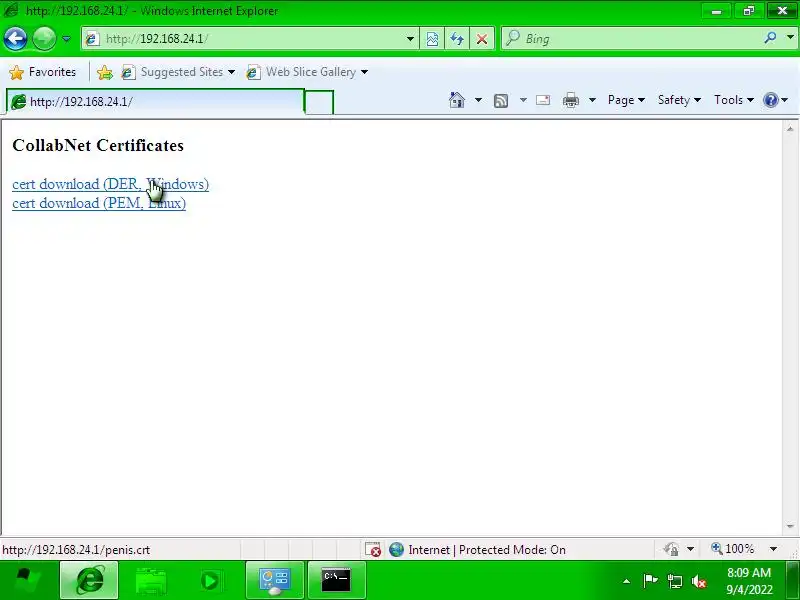Click the CollabNet Certificates heading
The image size is (800, 600).
(98, 145)
